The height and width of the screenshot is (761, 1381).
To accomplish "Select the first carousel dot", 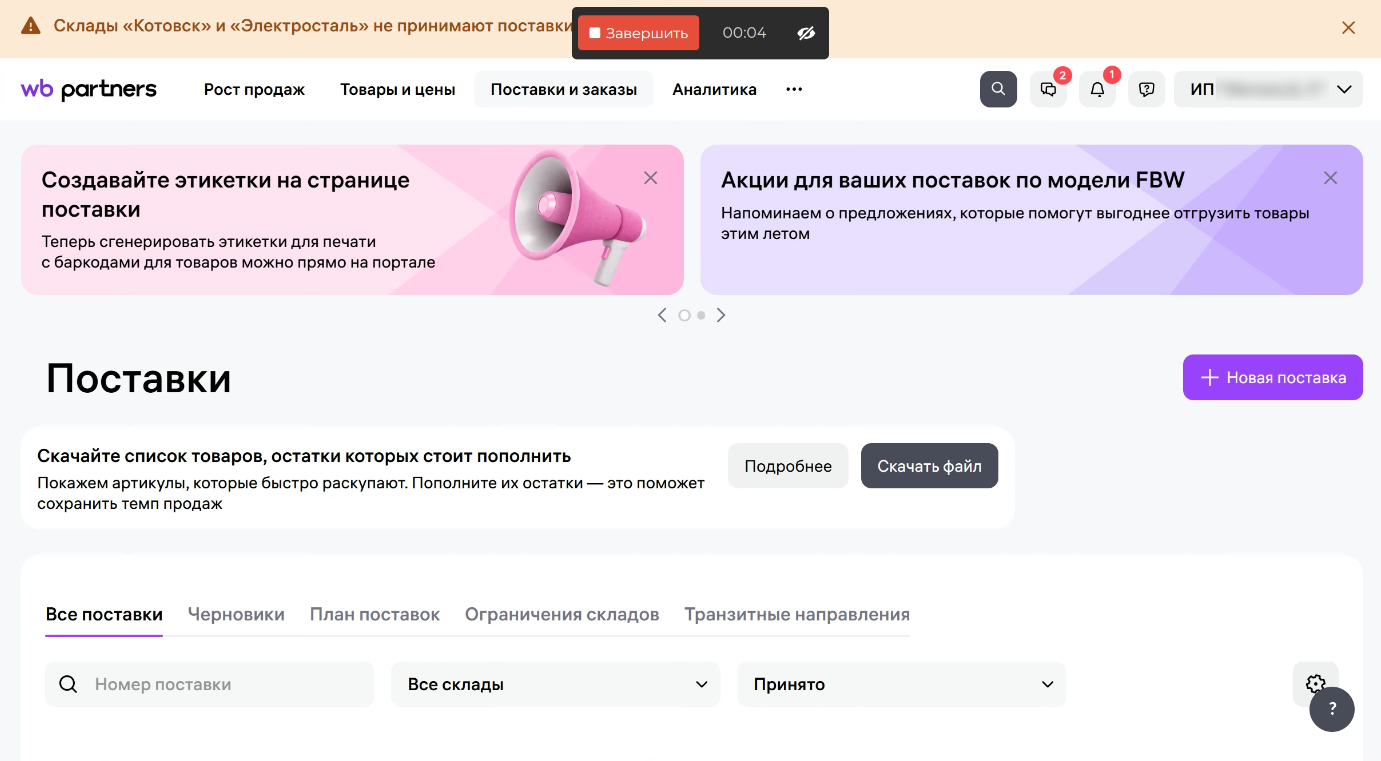I will (x=684, y=315).
